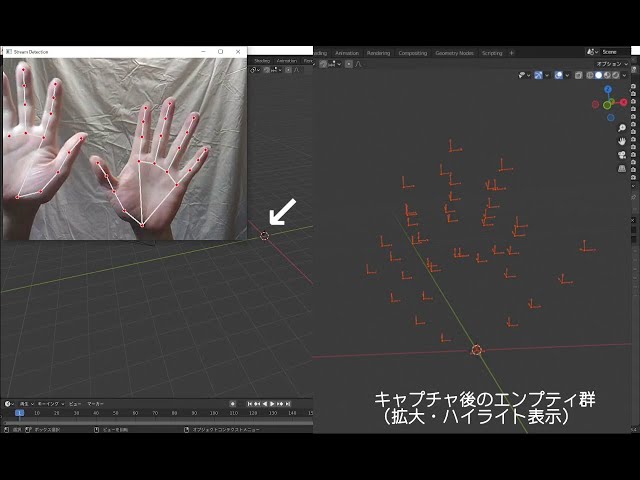Switch to the Geometry Nodes workspace tab
The width and height of the screenshot is (640, 480).
pyautogui.click(x=455, y=53)
